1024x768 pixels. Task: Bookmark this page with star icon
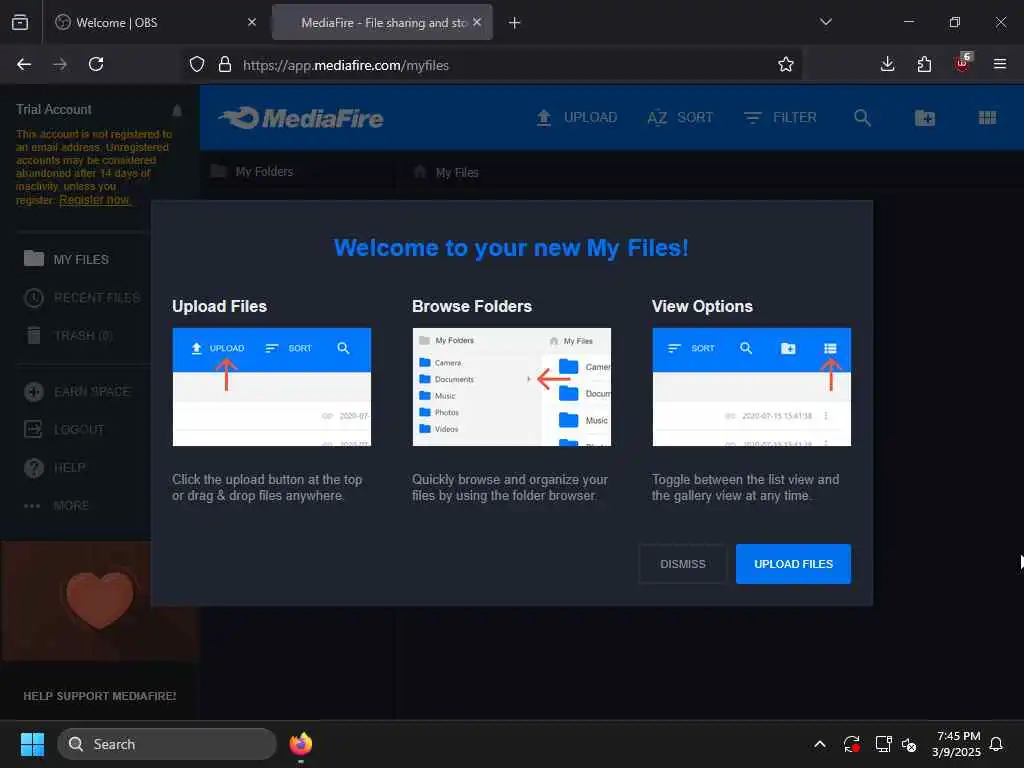tap(786, 65)
